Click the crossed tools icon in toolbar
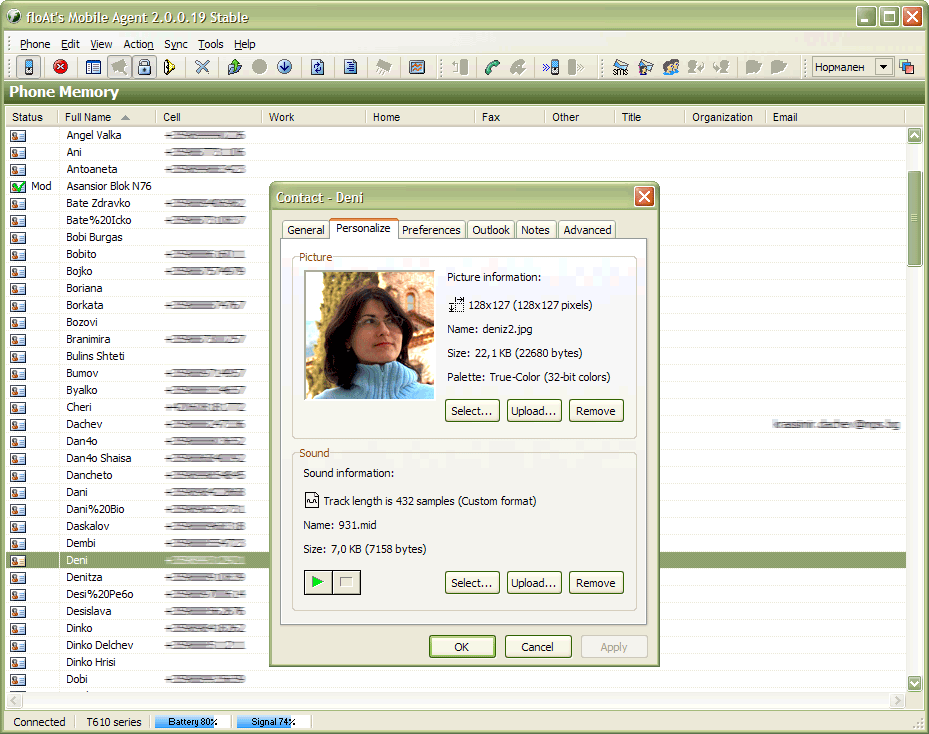Viewport: 929px width, 734px height. (x=202, y=67)
